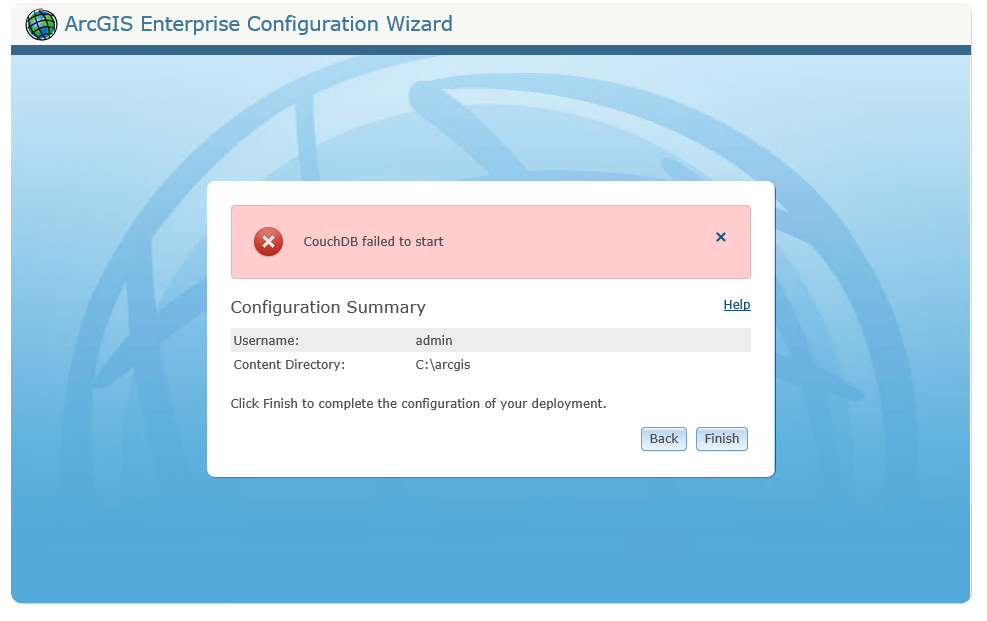Click the 'ArcGIS Enterprise Configuration Wizard' title
This screenshot has width=987, height=621.
click(258, 24)
